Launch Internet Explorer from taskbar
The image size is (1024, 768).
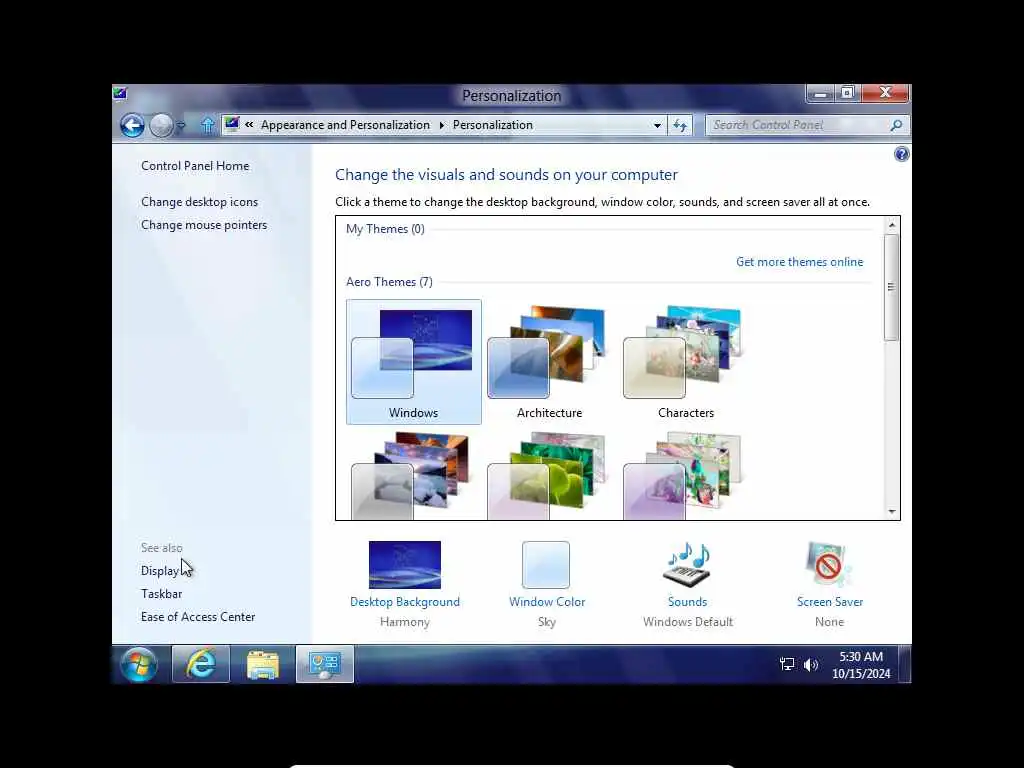(200, 664)
